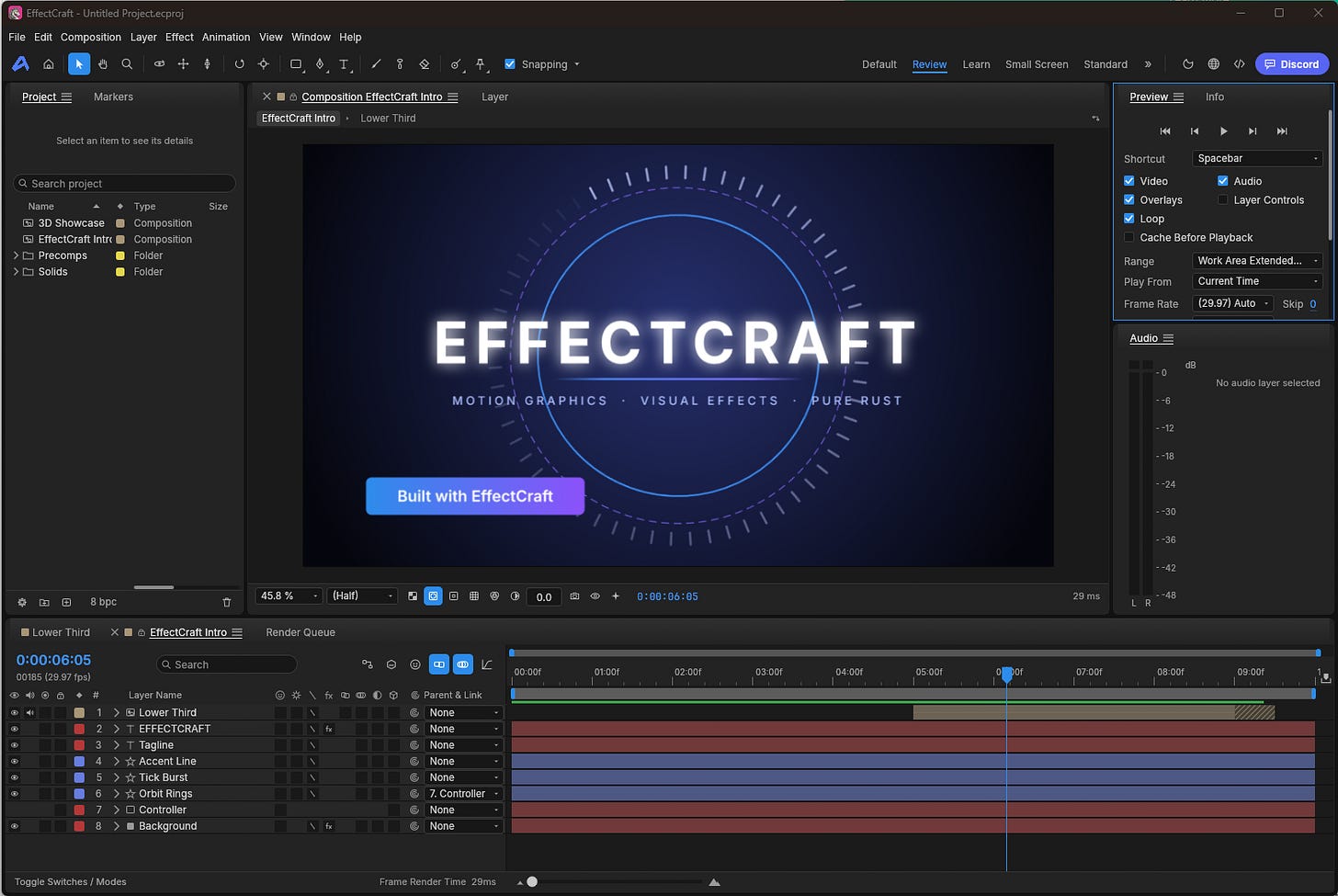Open the Composition menu
This screenshot has height=896, width=1338.
[91, 37]
